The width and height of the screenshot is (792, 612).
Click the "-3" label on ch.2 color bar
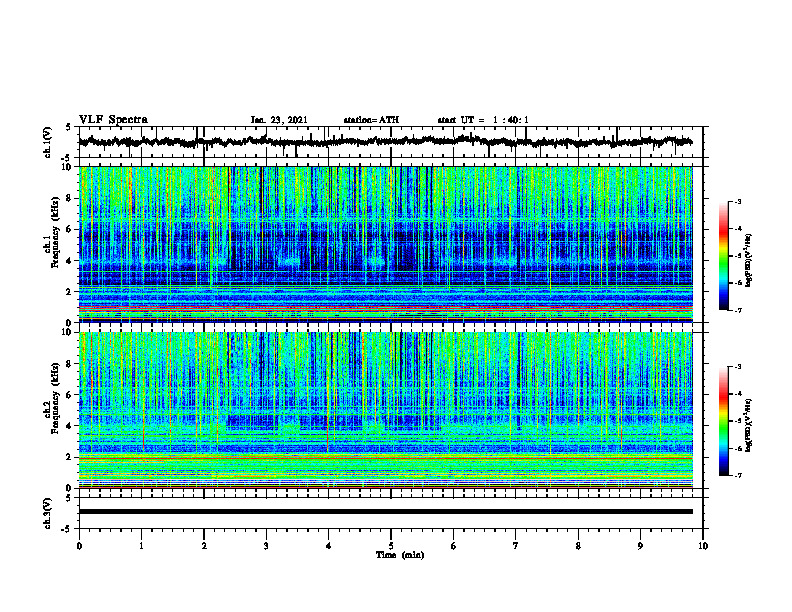738,367
